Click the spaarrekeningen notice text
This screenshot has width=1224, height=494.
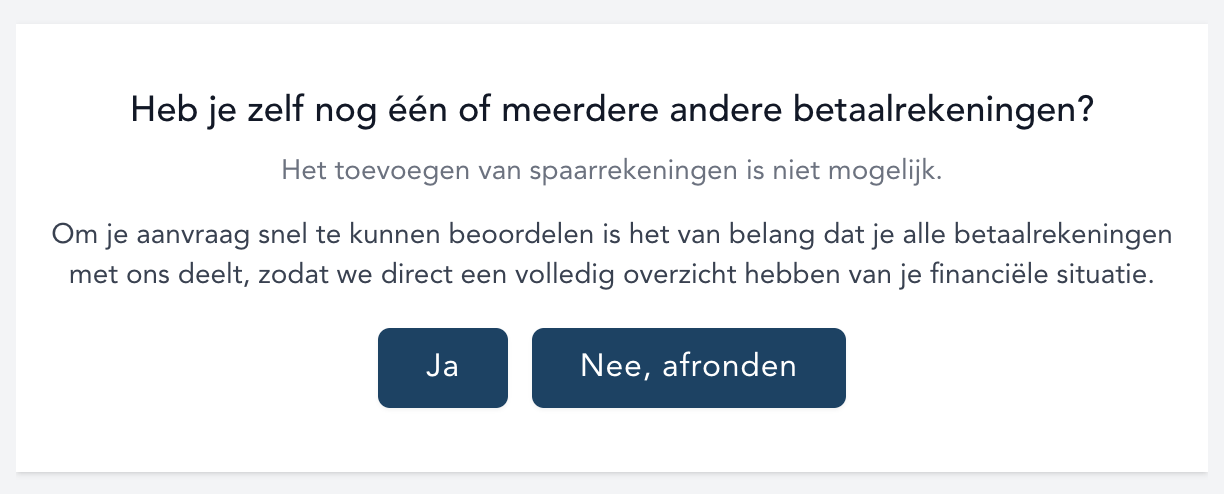(611, 170)
